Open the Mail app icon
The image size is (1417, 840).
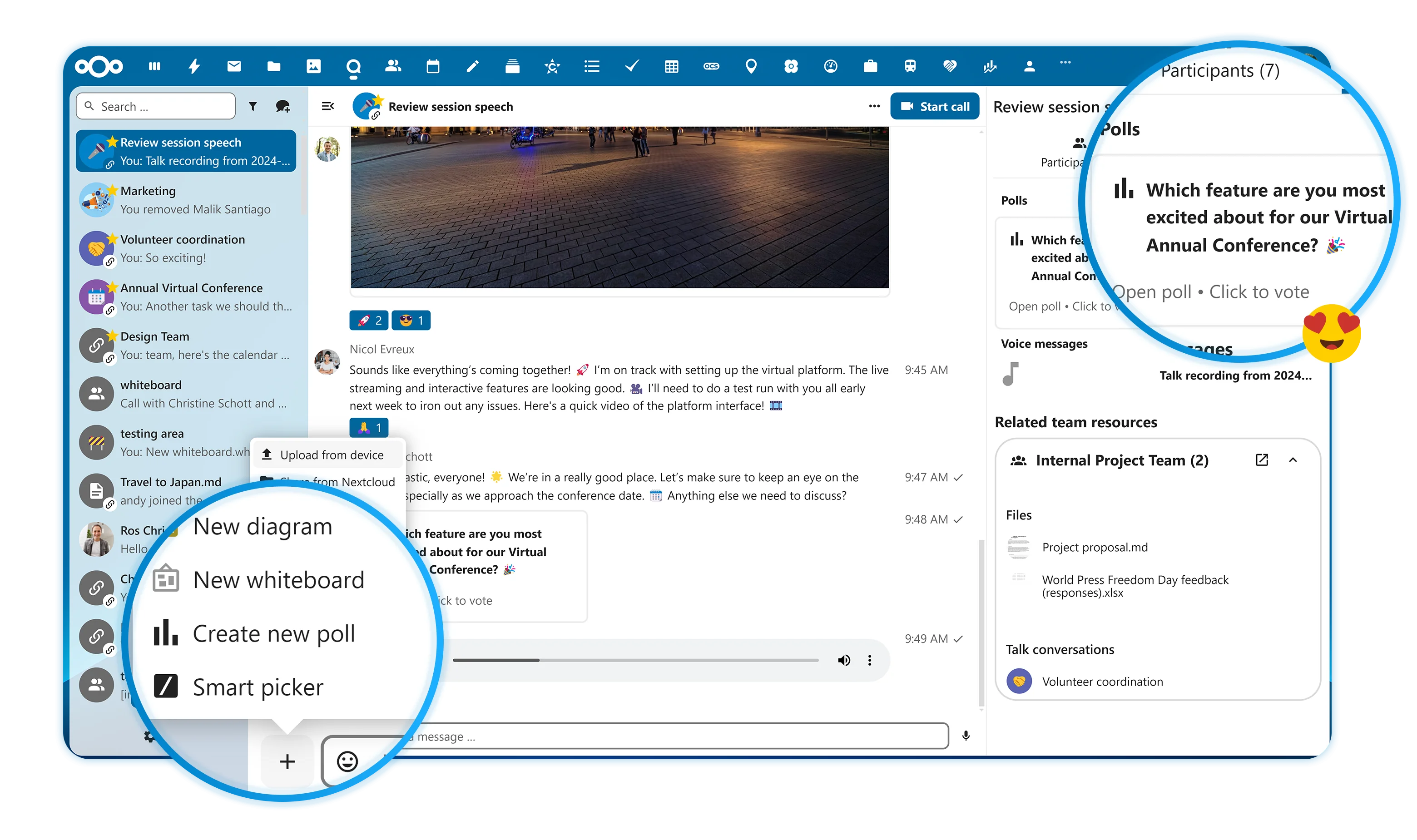pos(234,66)
